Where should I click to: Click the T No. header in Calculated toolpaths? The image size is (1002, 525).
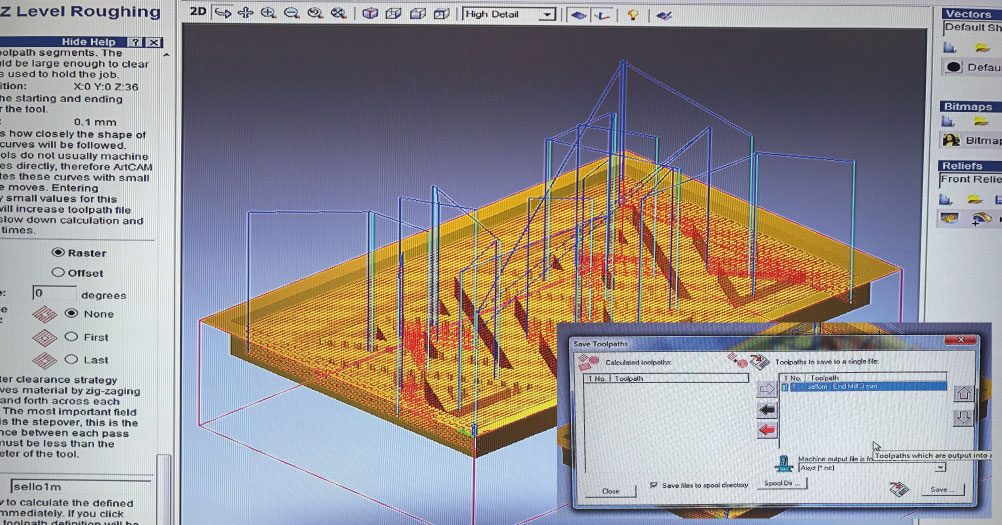[x=597, y=379]
